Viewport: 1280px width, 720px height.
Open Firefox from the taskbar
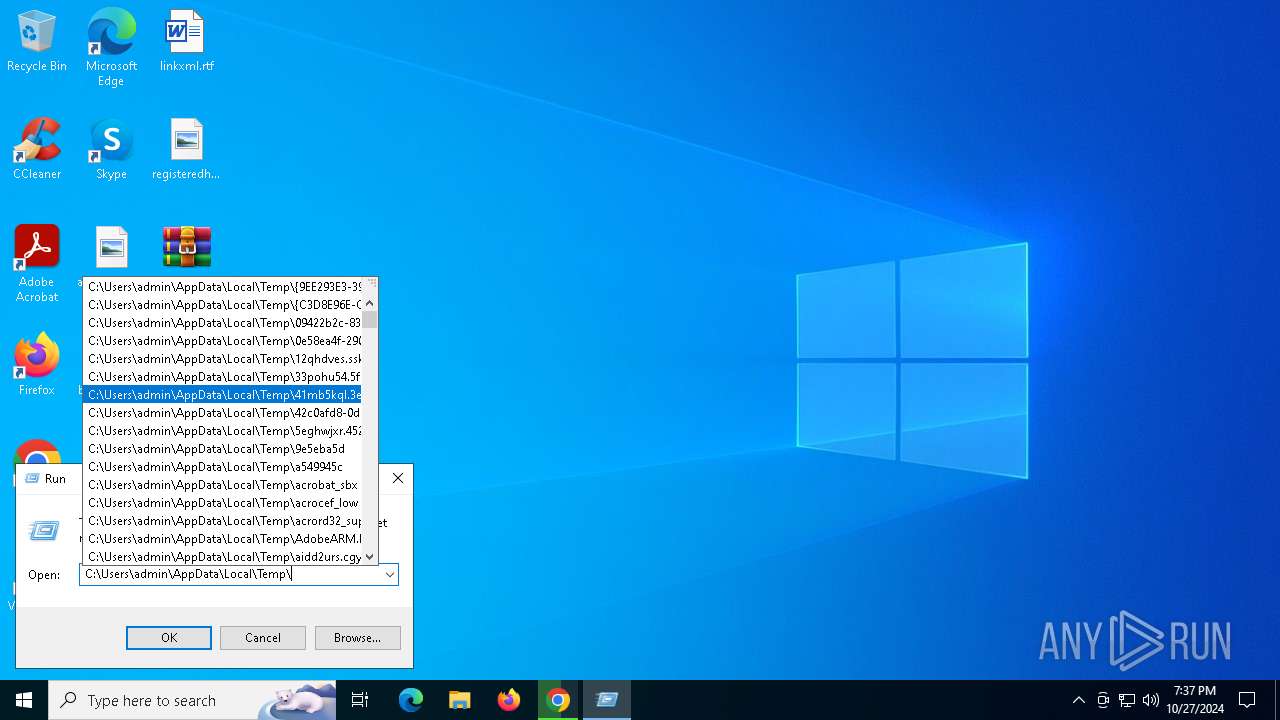point(509,700)
